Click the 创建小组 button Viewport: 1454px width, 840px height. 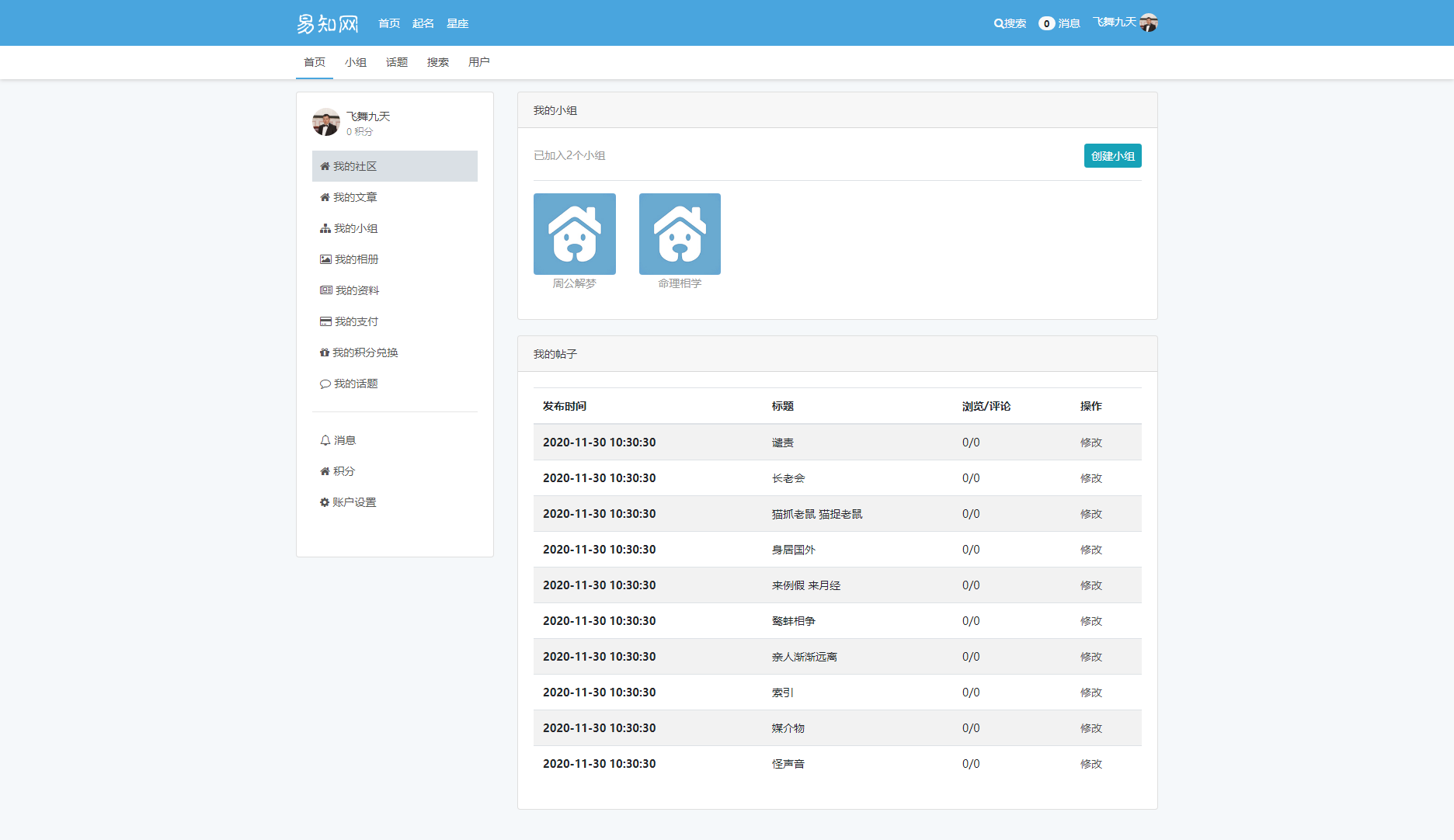click(1112, 156)
